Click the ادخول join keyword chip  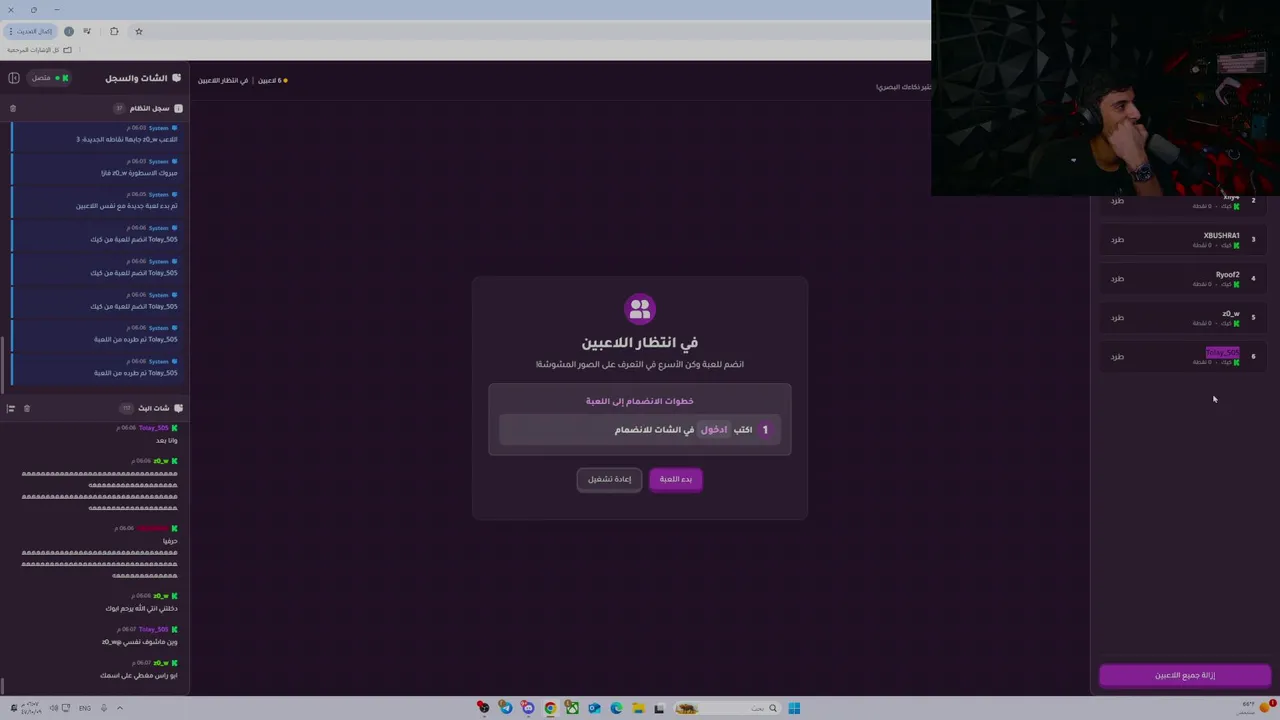[x=714, y=430]
